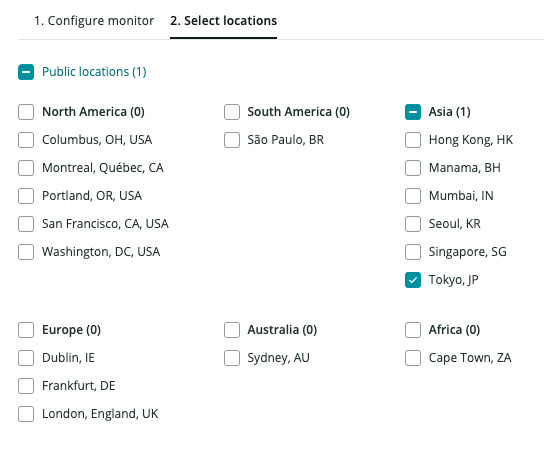Viewport: 544px width, 456px height.
Task: Switch to the Configure monitor tab
Action: pos(94,21)
